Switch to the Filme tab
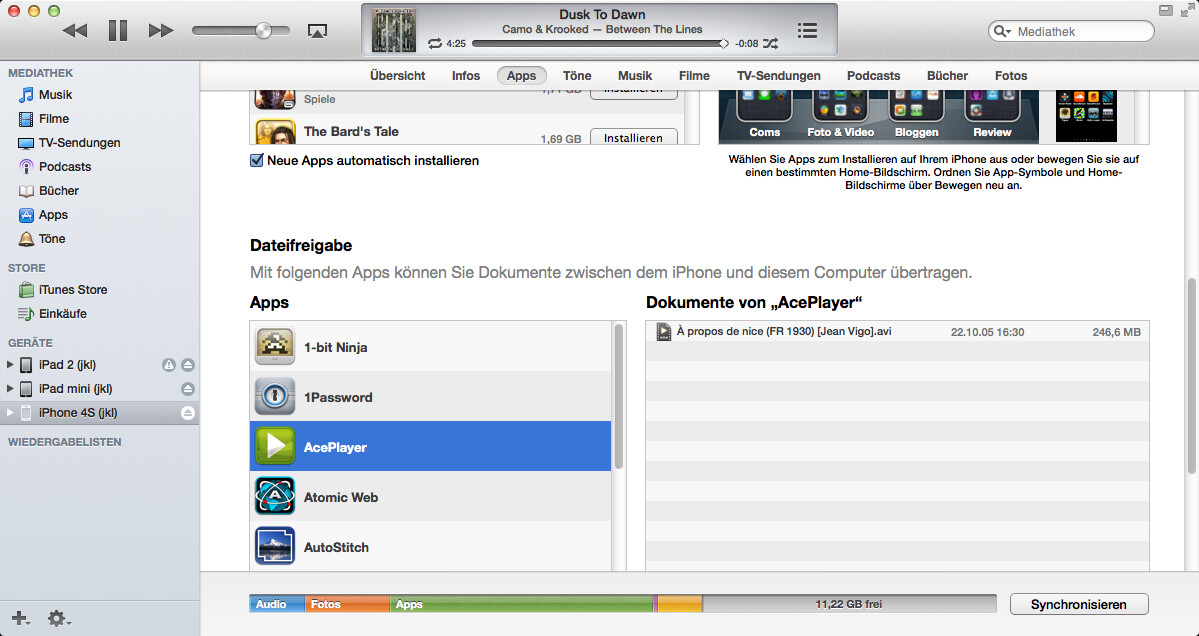Viewport: 1199px width, 636px height. pos(694,76)
